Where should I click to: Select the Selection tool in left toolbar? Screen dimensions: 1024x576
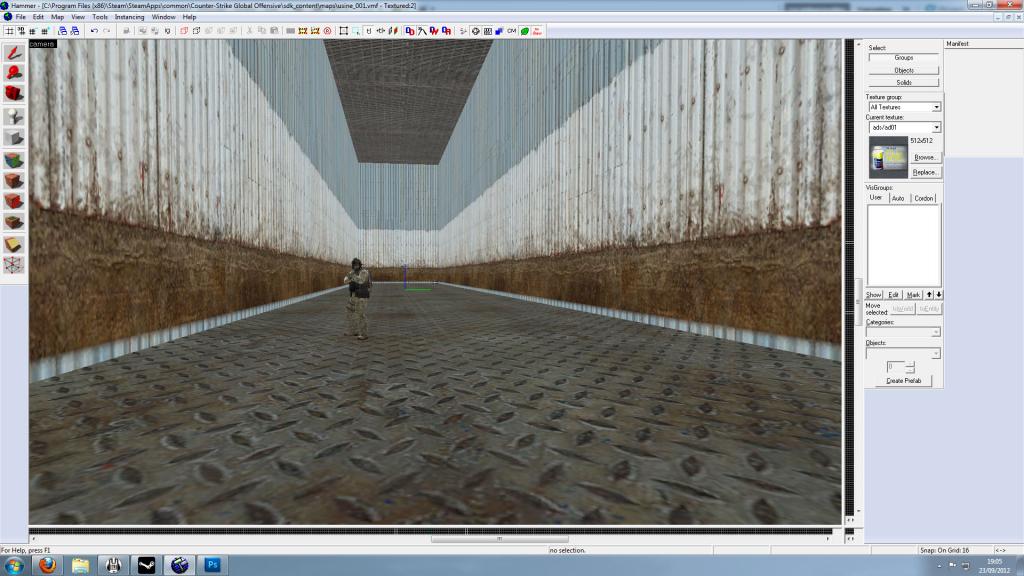[14, 52]
